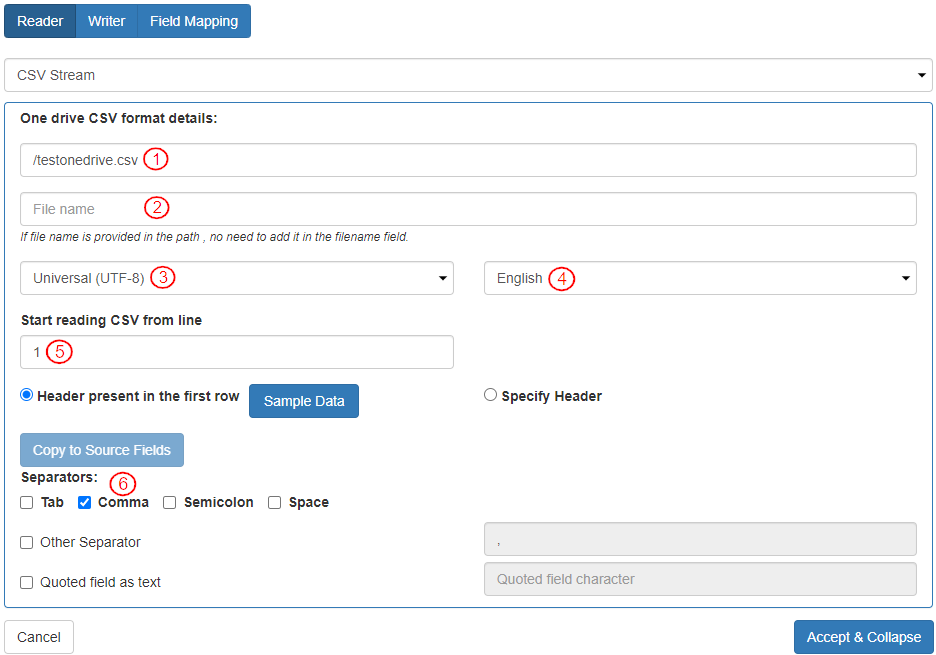Click the File name input field

pos(468,209)
